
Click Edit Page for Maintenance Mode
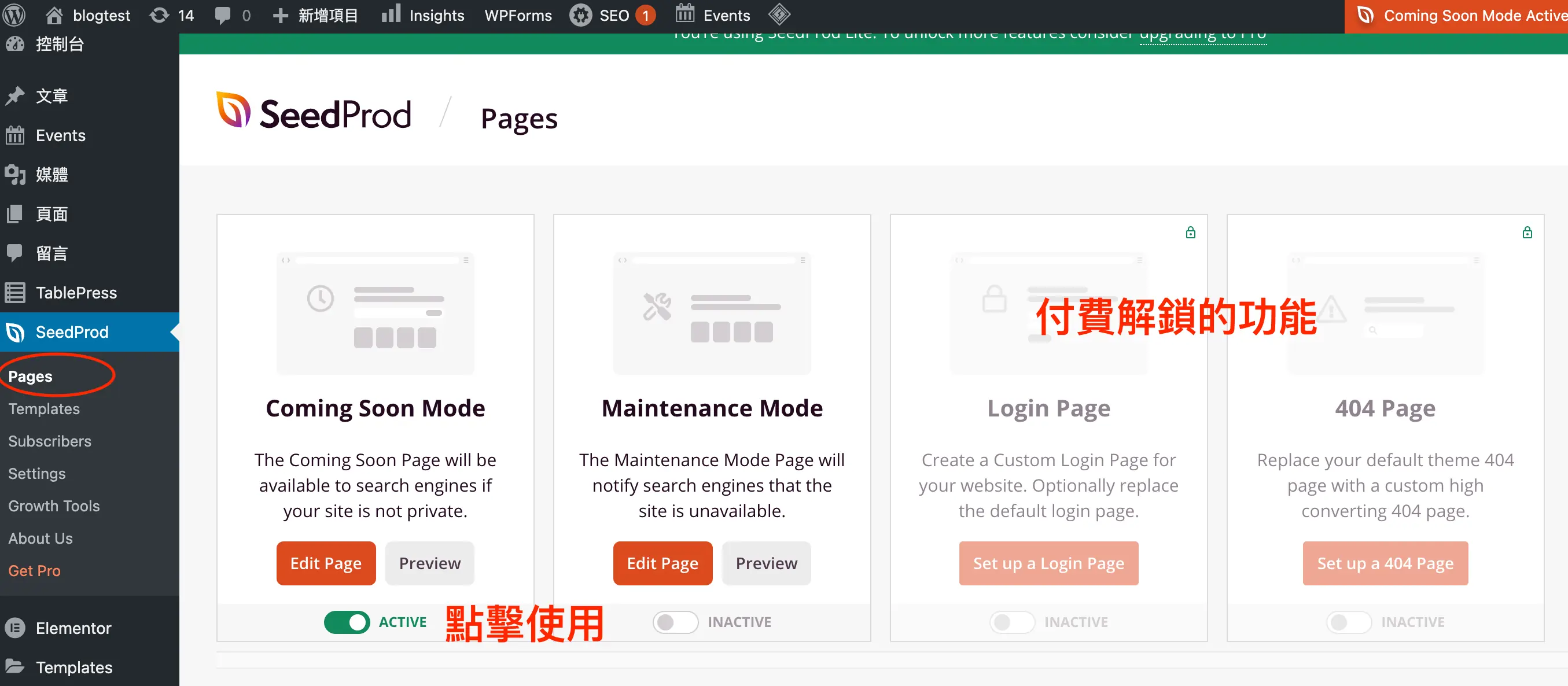663,563
